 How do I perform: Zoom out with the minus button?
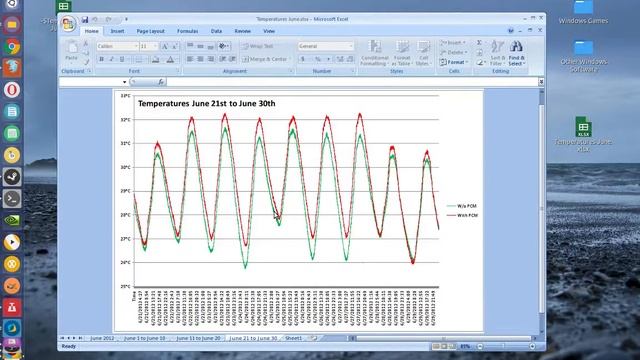click(480, 346)
